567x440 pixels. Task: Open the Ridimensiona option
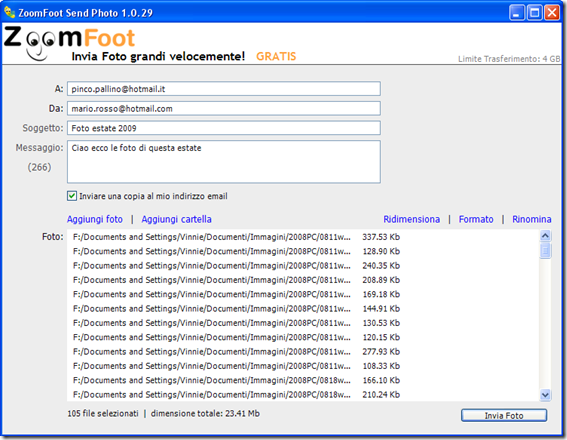[412, 219]
